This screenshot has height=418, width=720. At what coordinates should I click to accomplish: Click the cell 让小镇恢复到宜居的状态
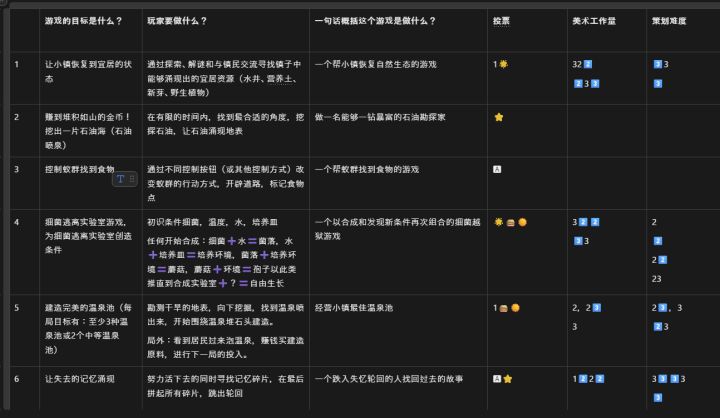pyautogui.click(x=91, y=78)
